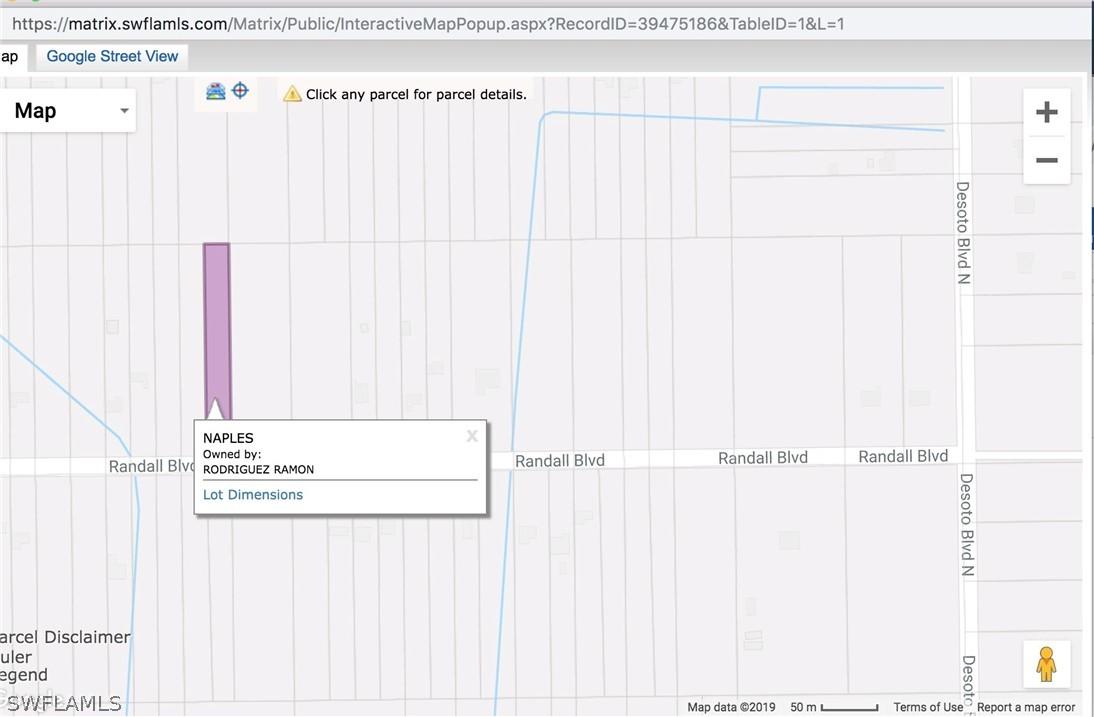Switch to the Google Street View tab
The width and height of the screenshot is (1094, 717).
(112, 56)
